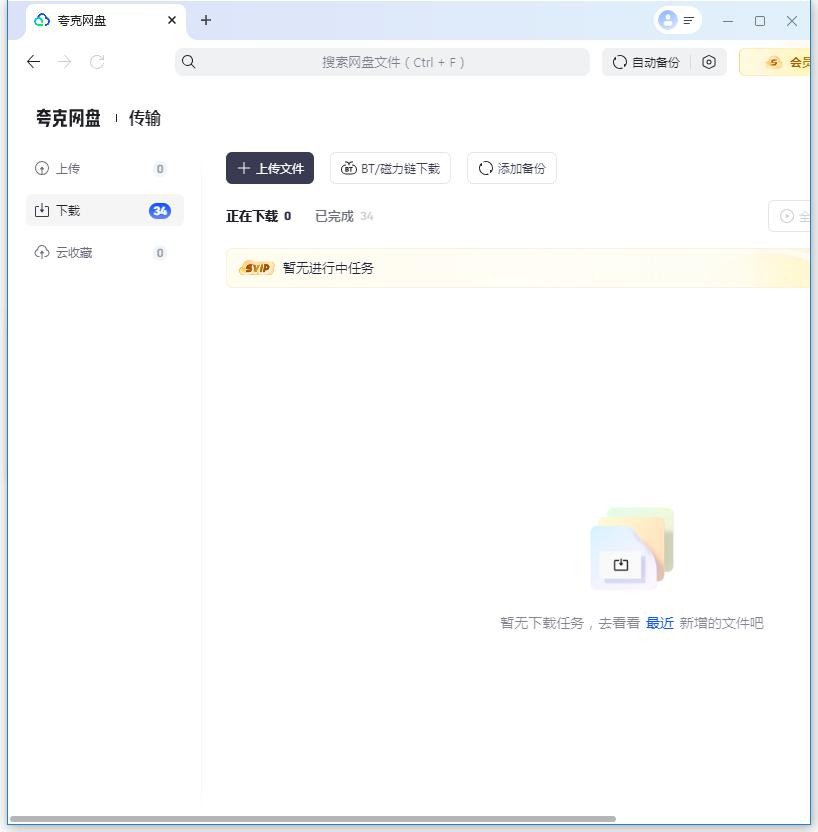Click the search magnifier icon
818x832 pixels.
[x=188, y=62]
